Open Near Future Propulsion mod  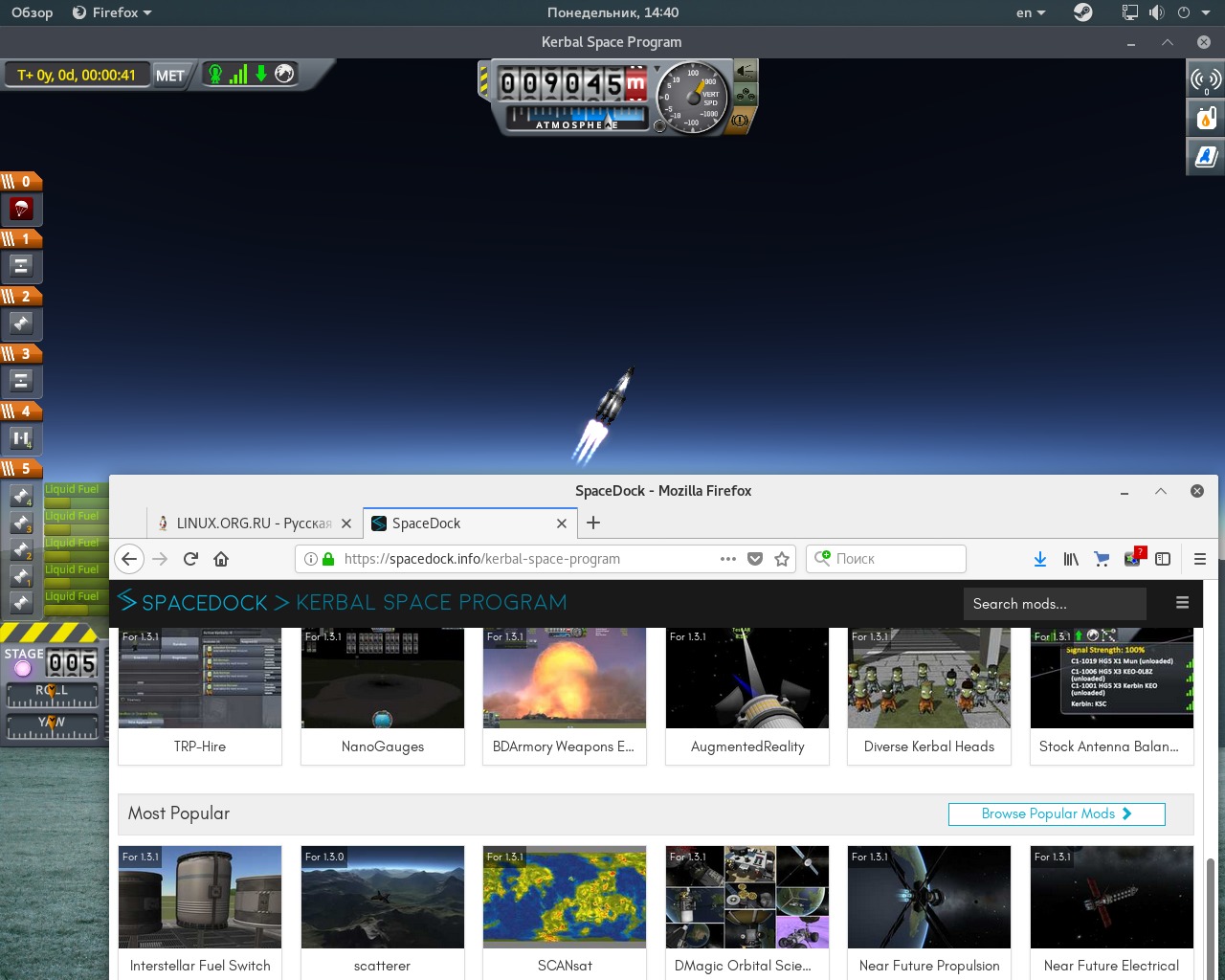point(929,913)
